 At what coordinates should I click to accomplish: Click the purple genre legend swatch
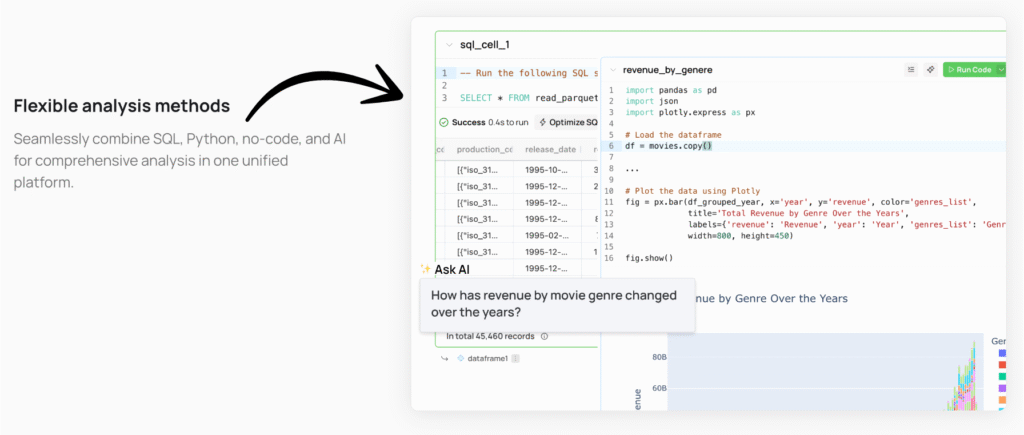pos(1002,388)
